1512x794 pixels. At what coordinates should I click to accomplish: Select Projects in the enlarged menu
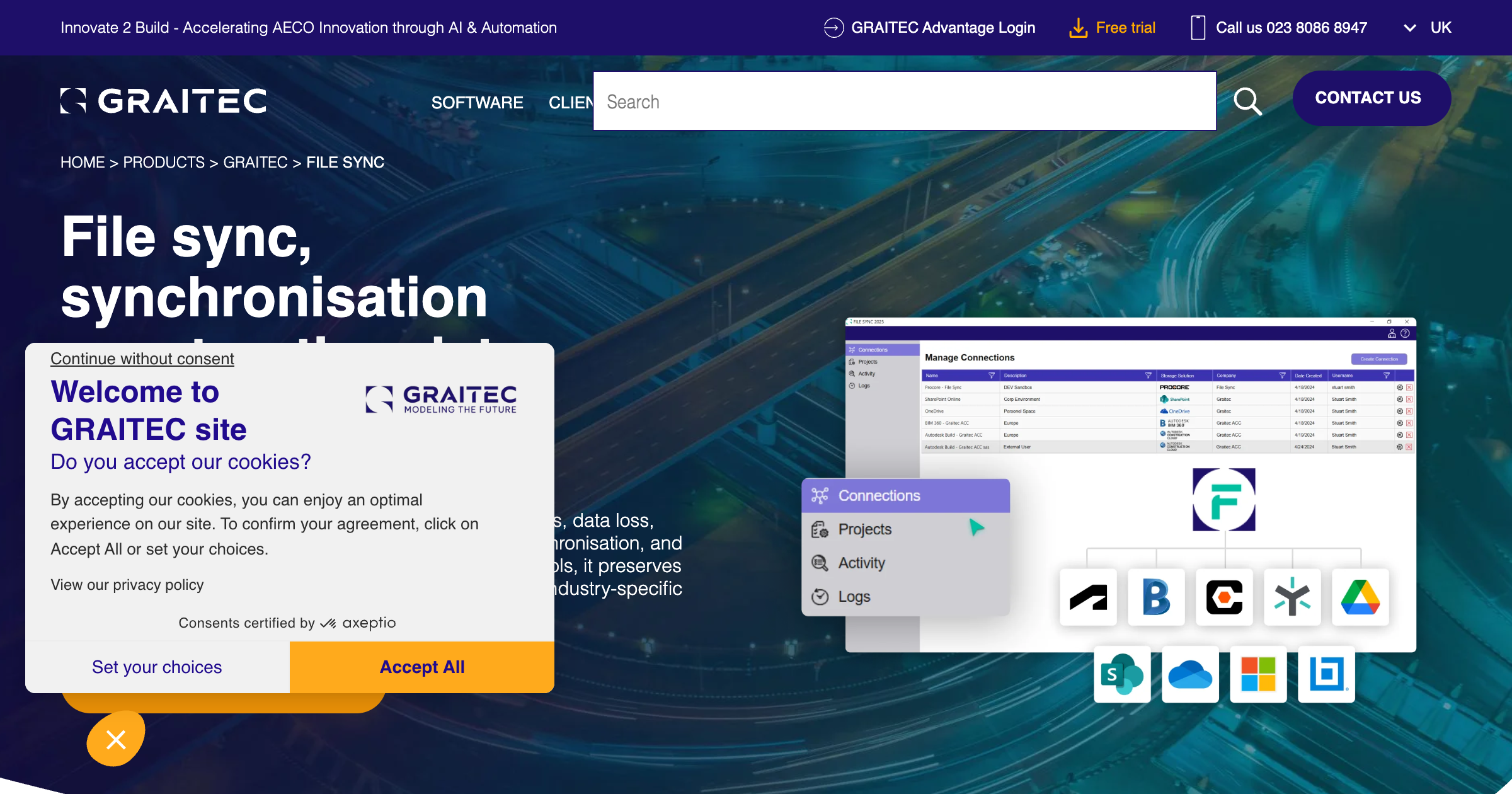point(906,529)
